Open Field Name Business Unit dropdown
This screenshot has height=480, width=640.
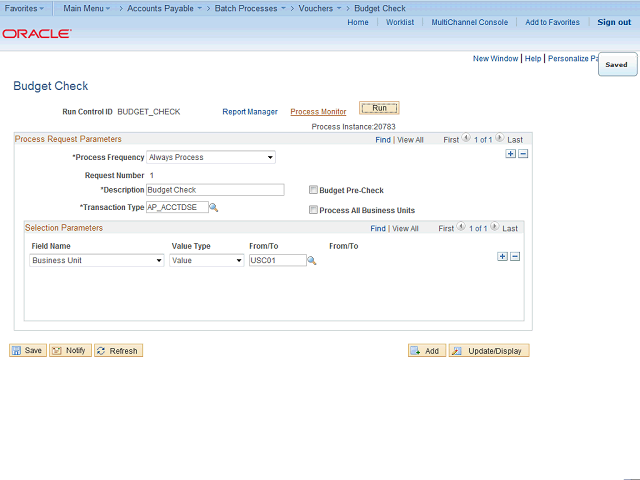pos(97,260)
